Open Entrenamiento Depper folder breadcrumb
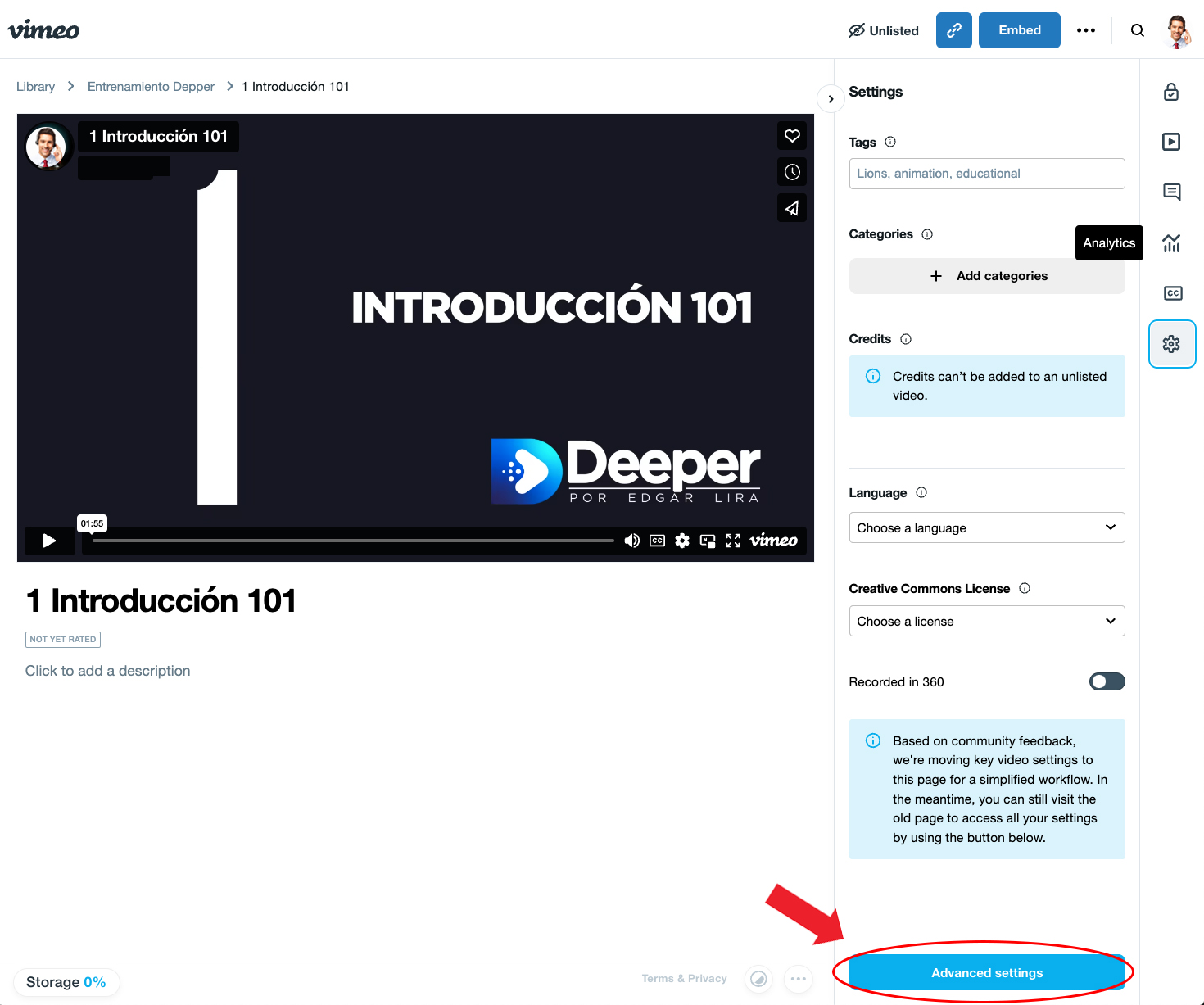Screen dimensions: 1204x1005 [151, 87]
